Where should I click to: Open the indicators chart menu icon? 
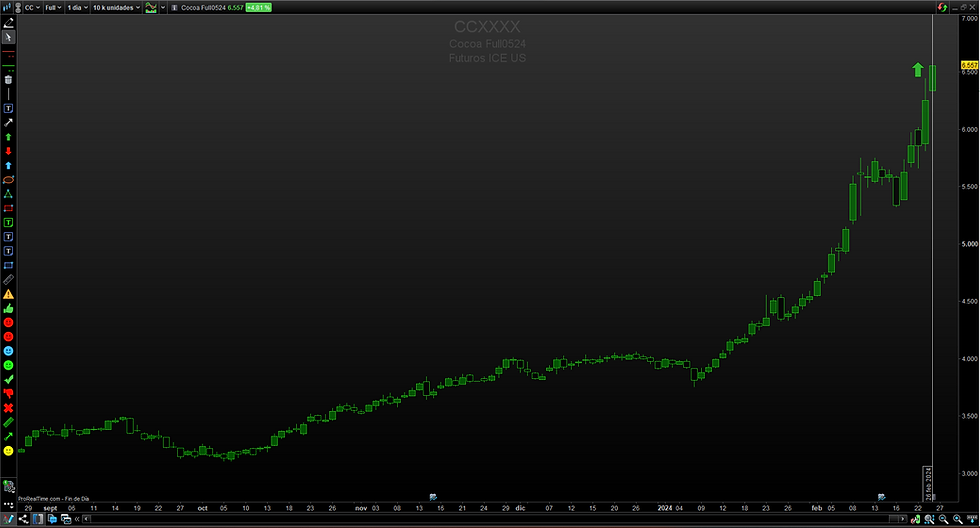(x=151, y=7)
